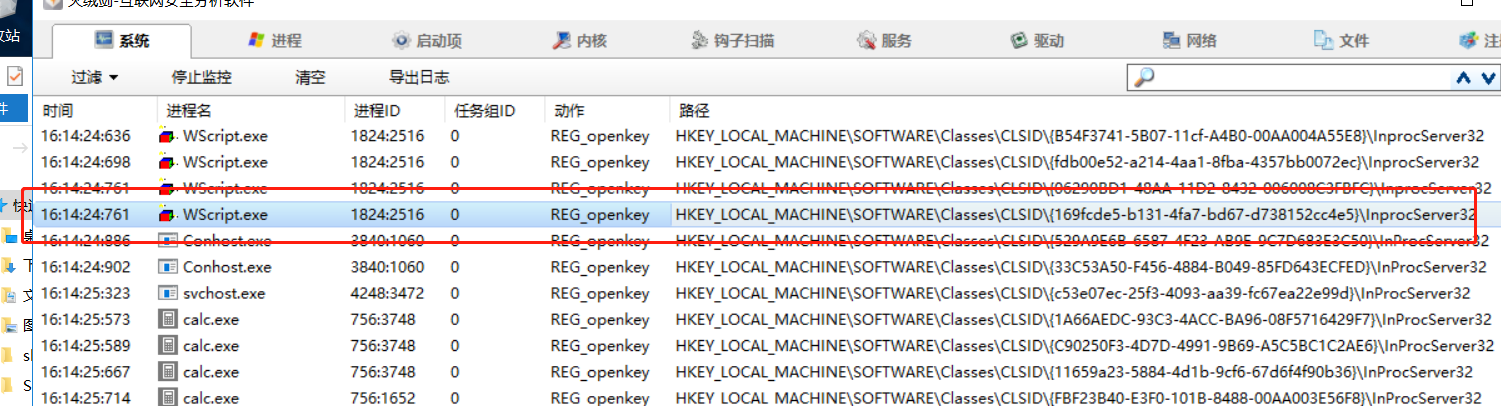Image resolution: width=1501 pixels, height=406 pixels.
Task: Click the path containing {33C53A50-F456-4884-B049-85FD643ECFED}
Action: 1081,267
